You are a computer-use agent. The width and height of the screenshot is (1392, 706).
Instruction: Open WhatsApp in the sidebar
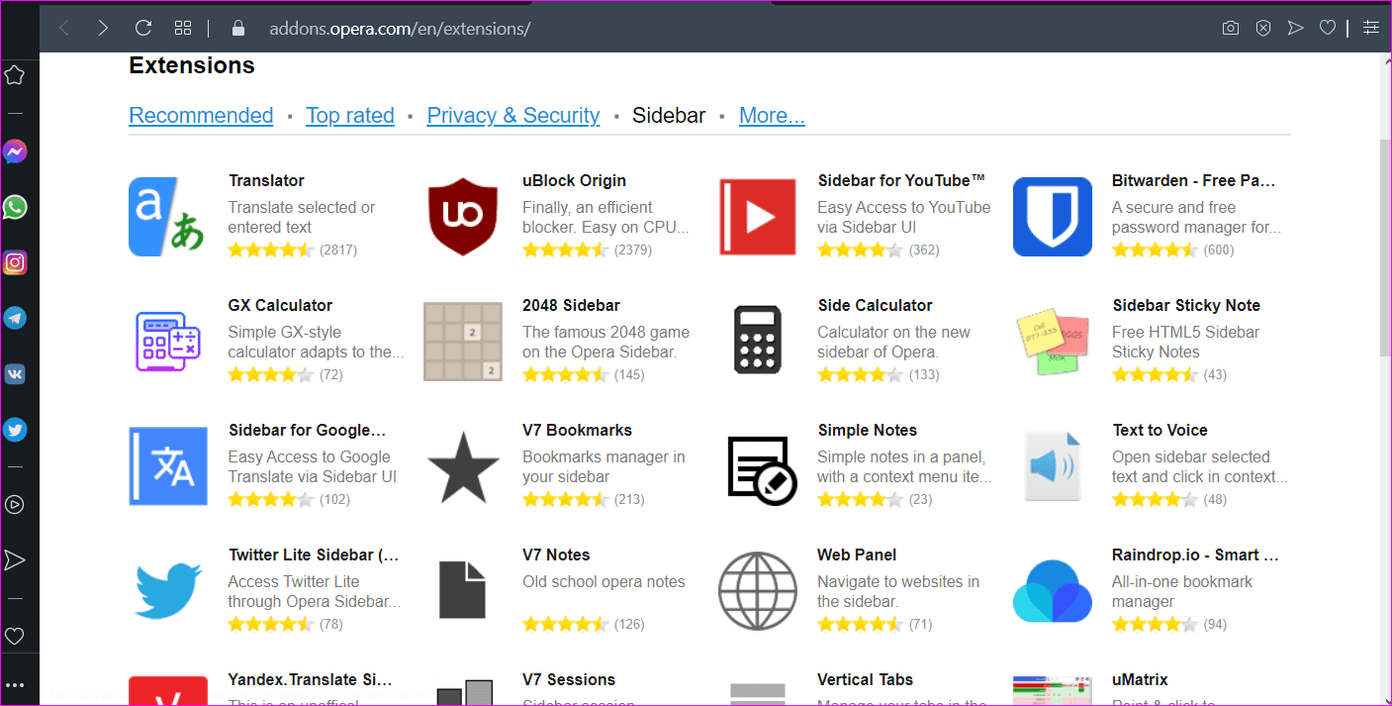tap(14, 207)
